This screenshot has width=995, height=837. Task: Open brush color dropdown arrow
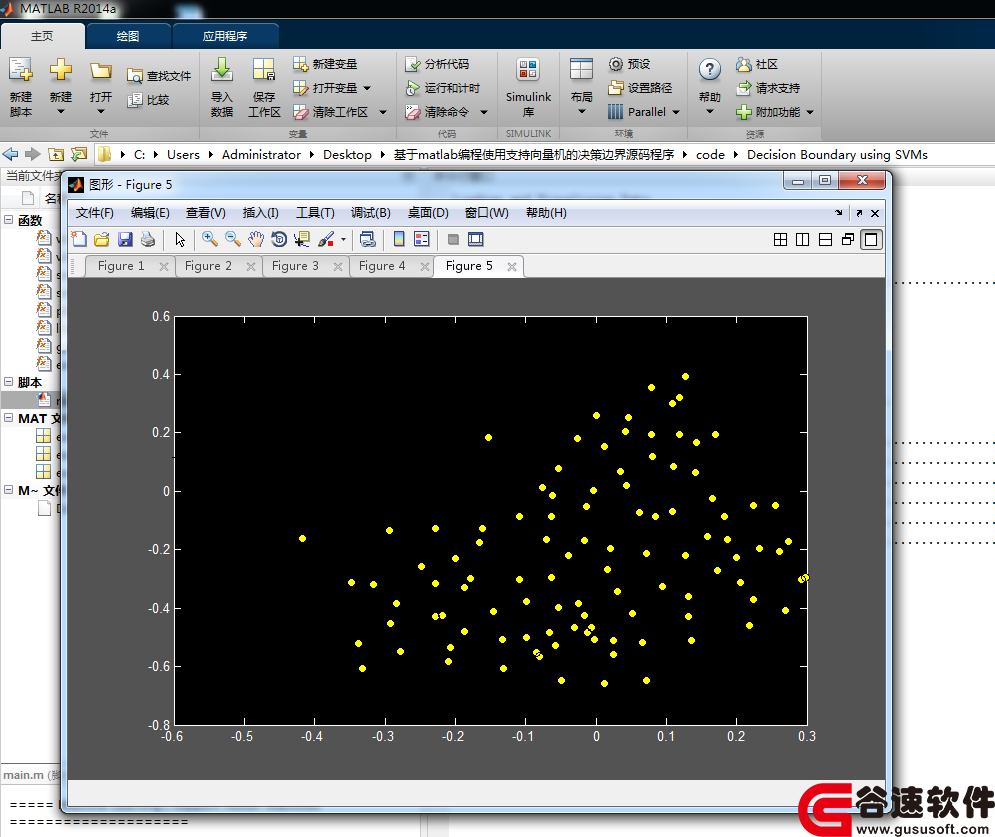point(343,239)
